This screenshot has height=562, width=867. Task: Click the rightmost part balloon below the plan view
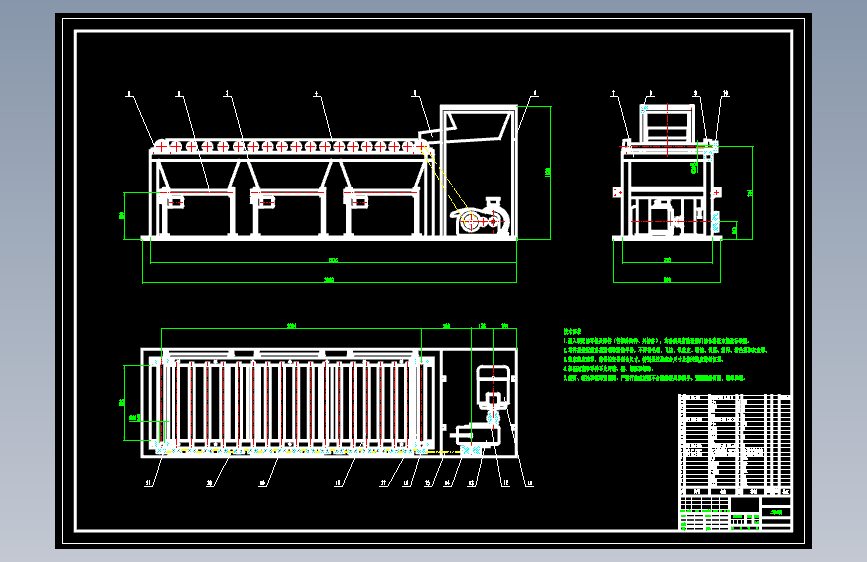(529, 484)
